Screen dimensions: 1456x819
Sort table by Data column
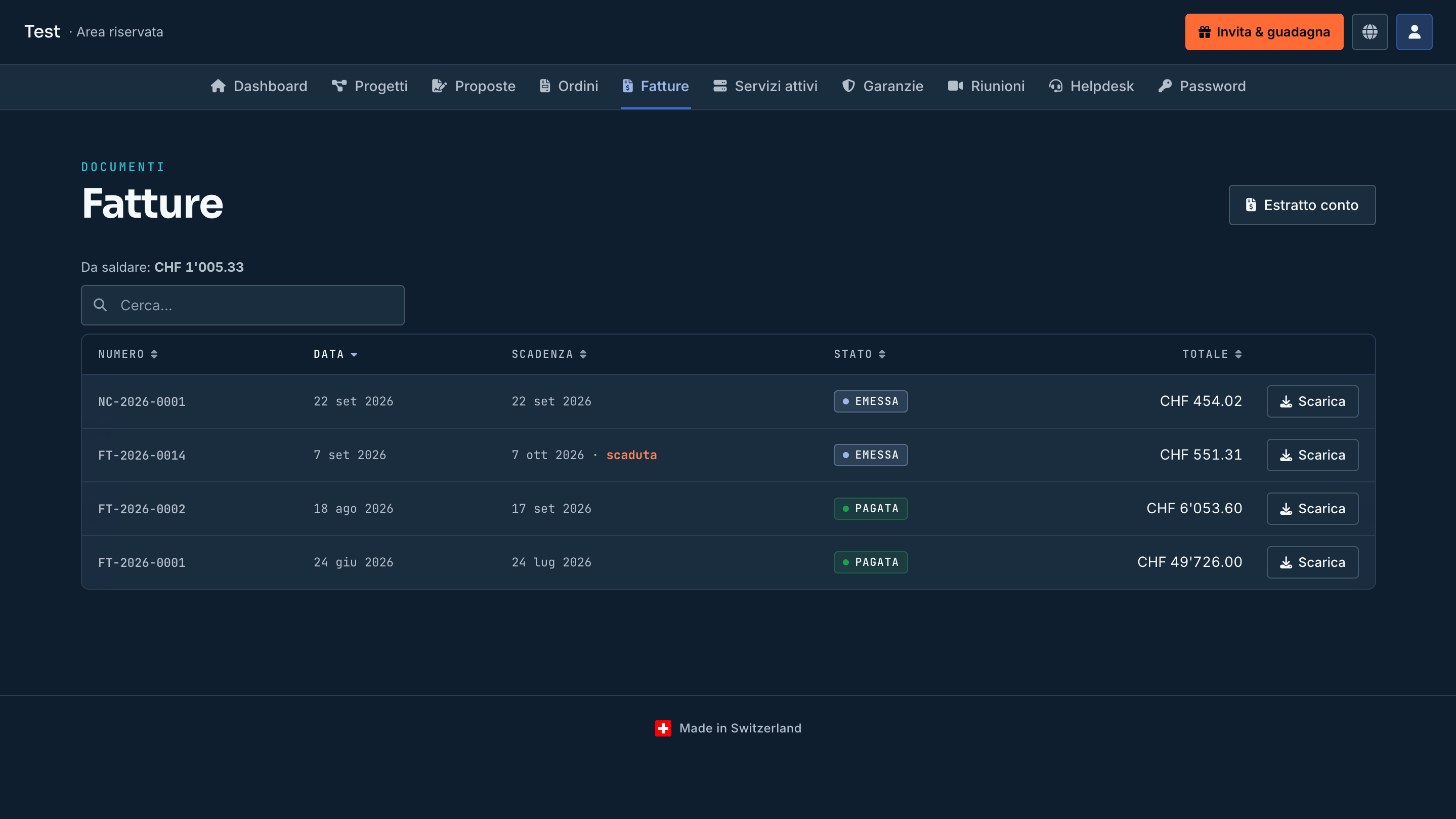[x=335, y=354]
